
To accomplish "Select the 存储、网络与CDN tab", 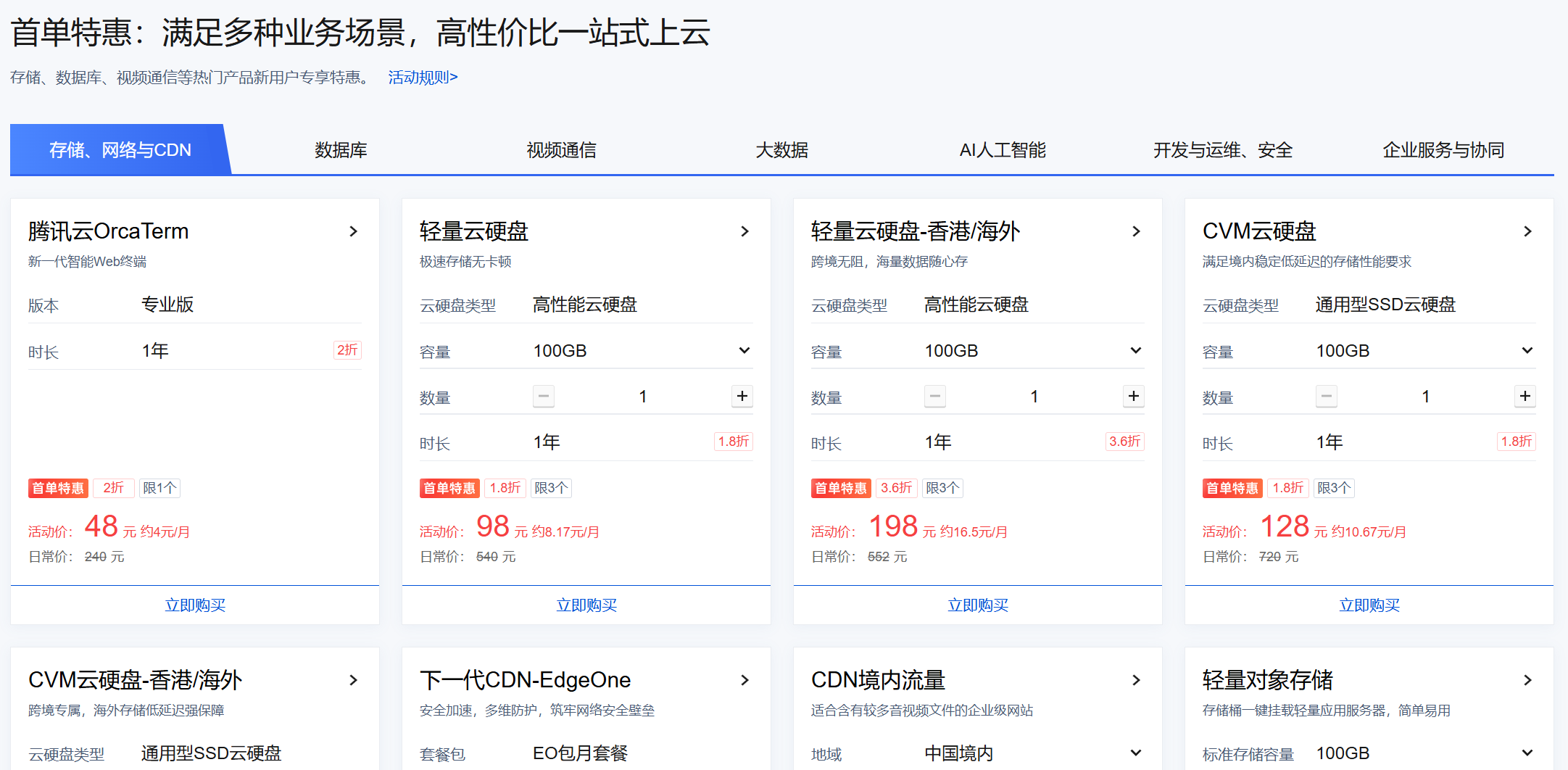I will pos(120,150).
